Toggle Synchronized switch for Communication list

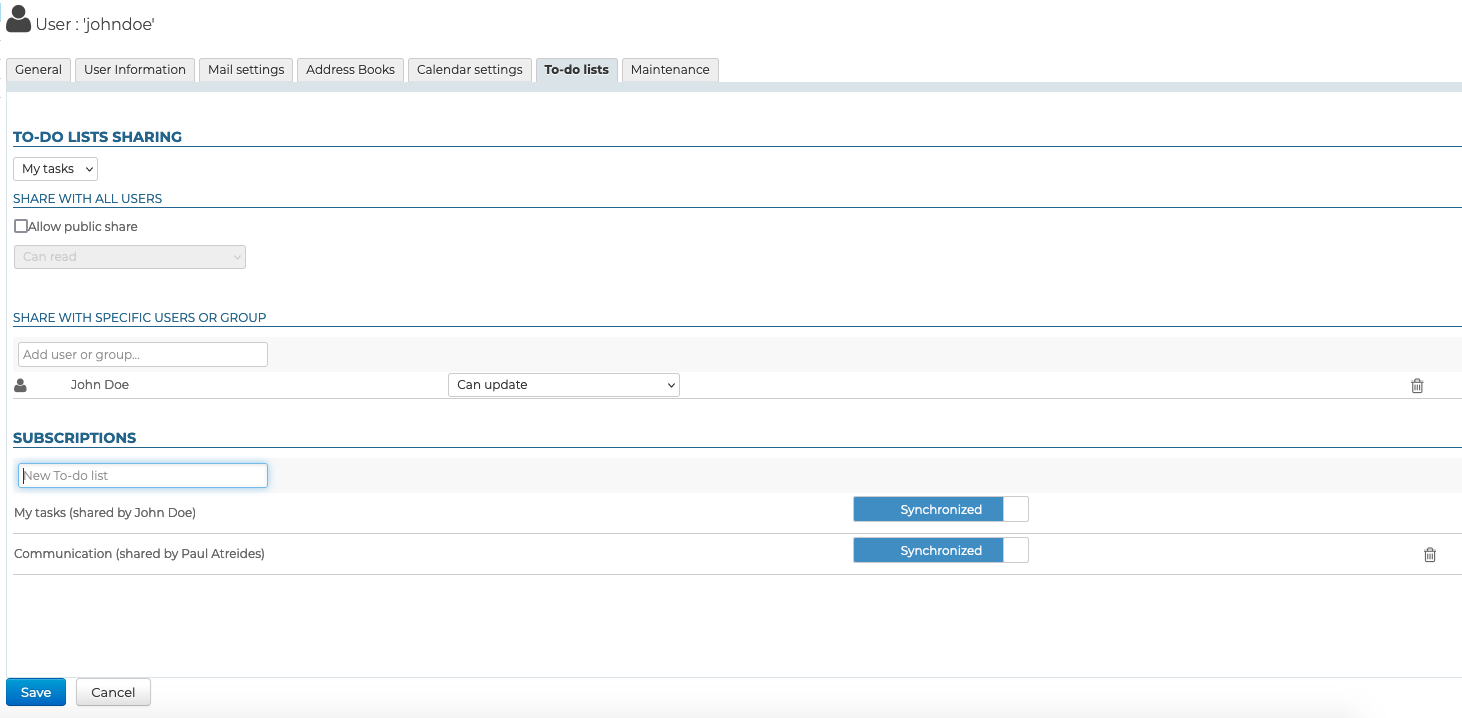click(940, 551)
